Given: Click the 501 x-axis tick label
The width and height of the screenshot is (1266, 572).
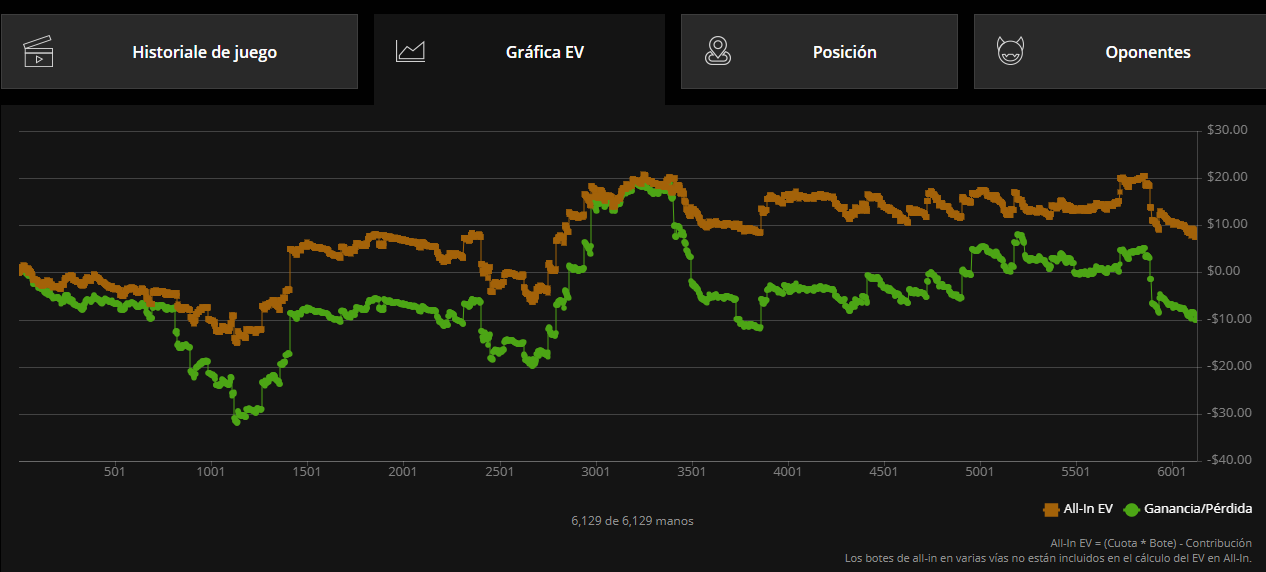Looking at the screenshot, I should pos(114,472).
